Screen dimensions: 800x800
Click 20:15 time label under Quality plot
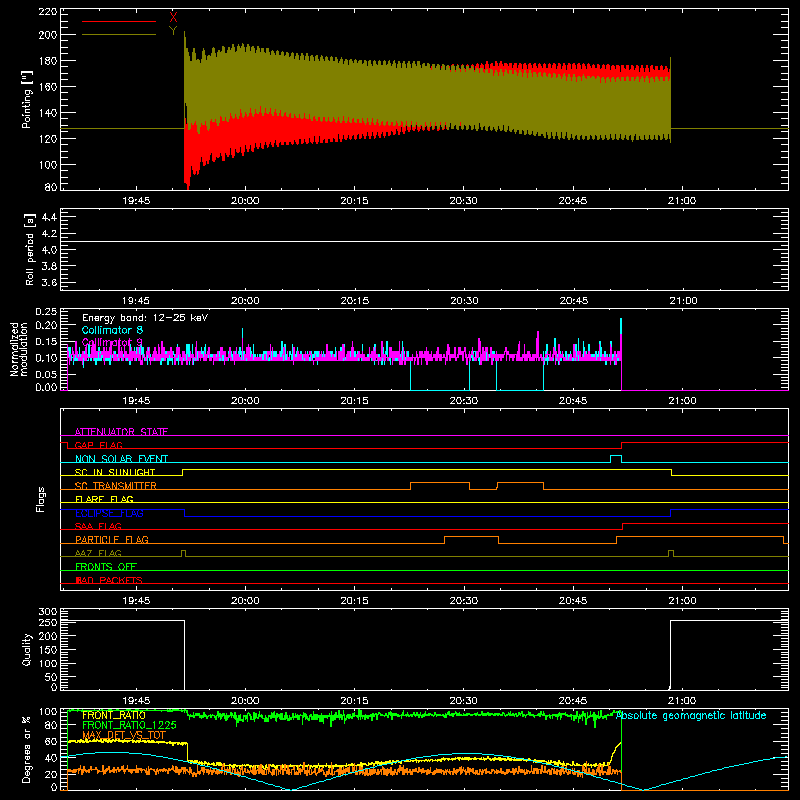[355, 701]
